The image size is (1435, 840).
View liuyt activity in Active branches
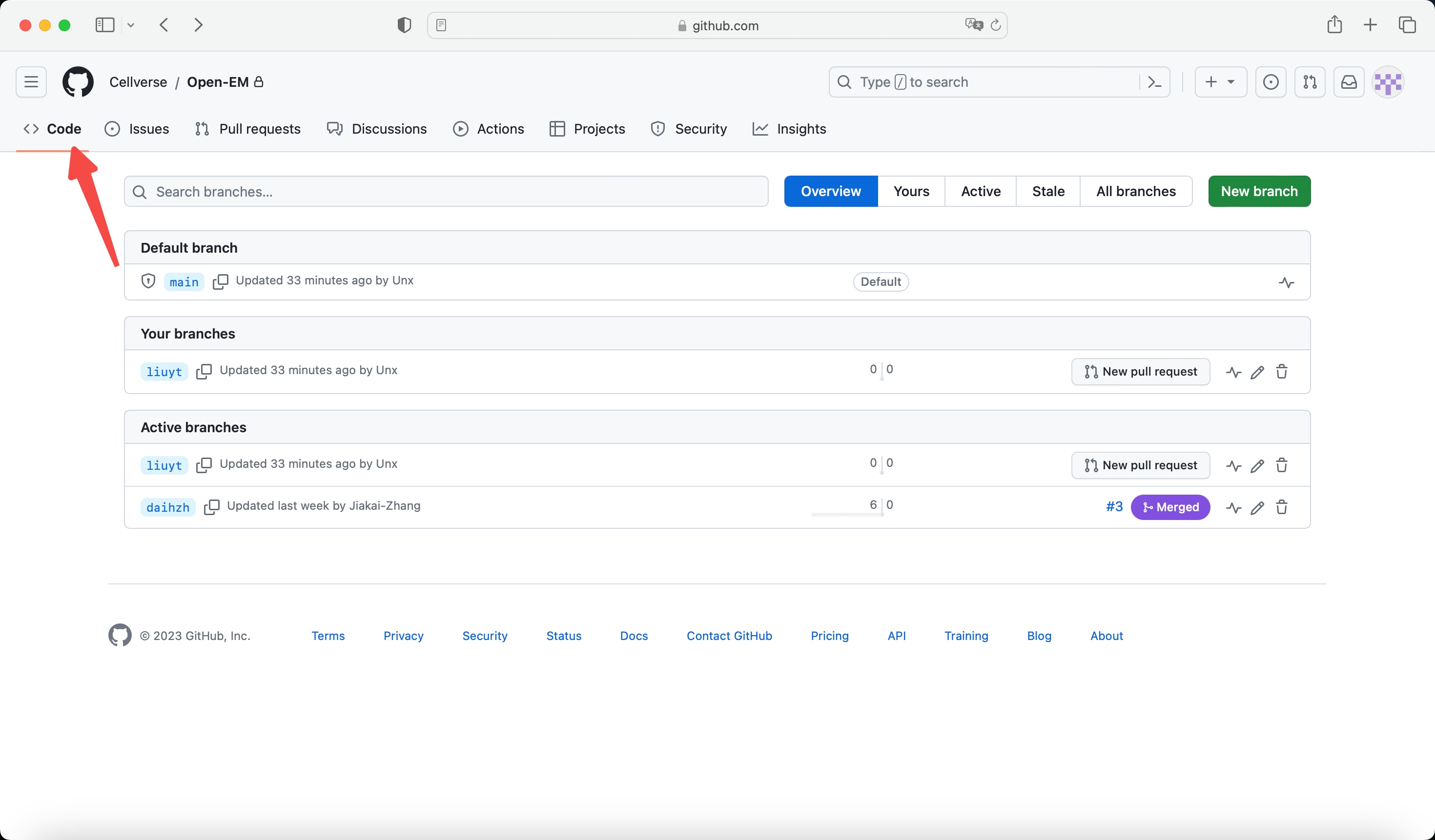click(1234, 465)
